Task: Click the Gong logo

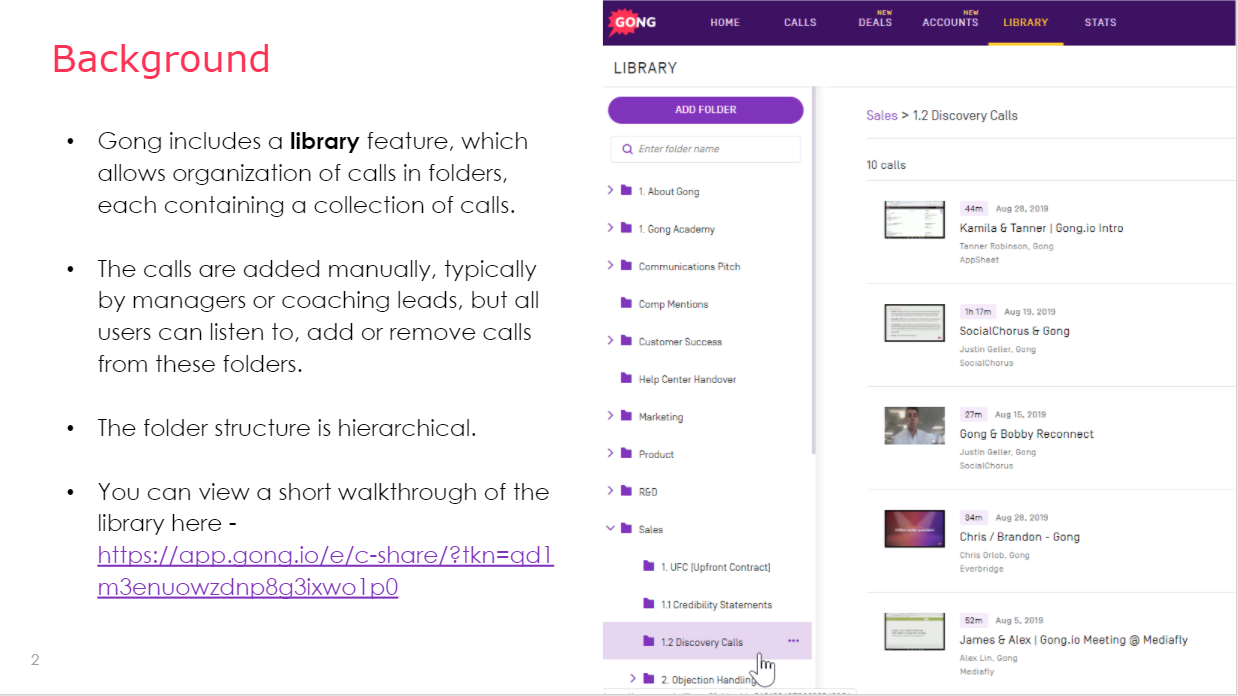Action: [x=634, y=22]
